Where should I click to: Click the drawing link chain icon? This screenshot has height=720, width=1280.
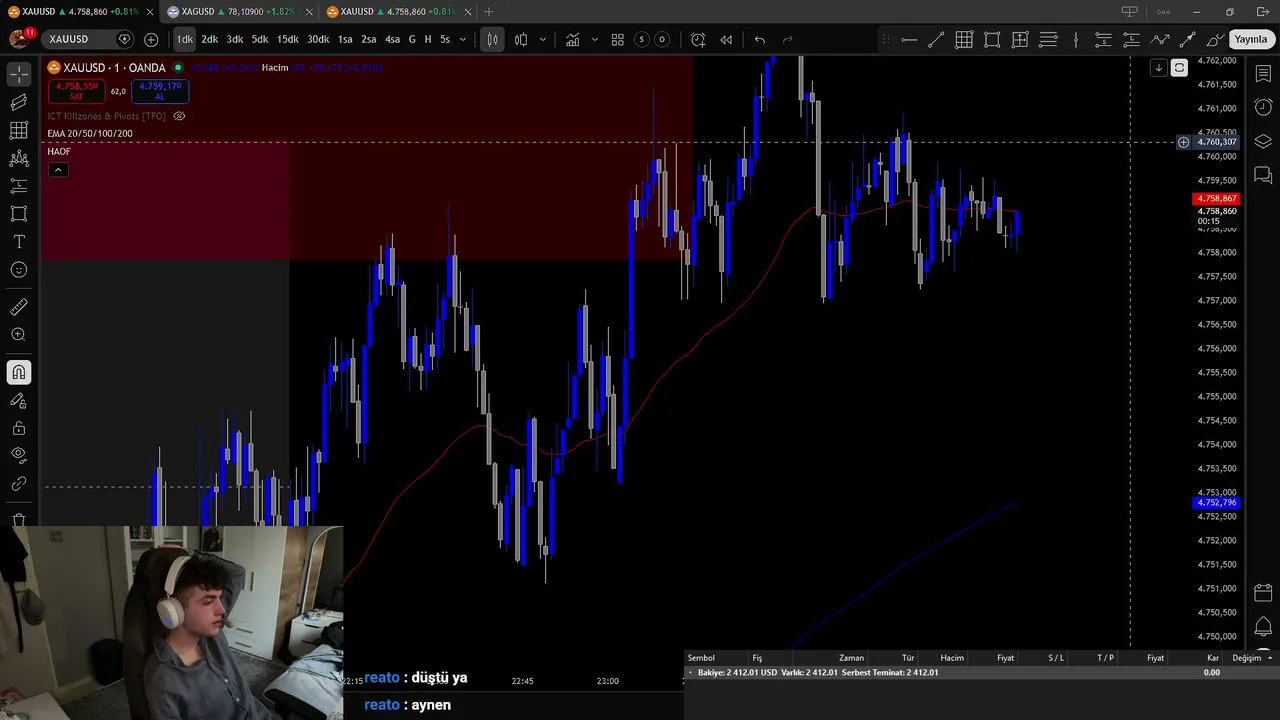pos(19,484)
